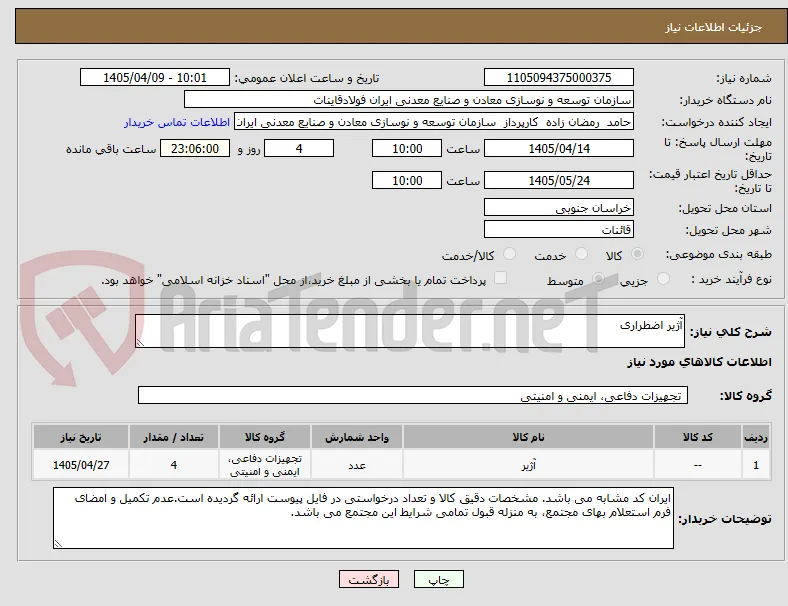Click the resize handle of description textarea
The image size is (788, 606).
(140, 343)
